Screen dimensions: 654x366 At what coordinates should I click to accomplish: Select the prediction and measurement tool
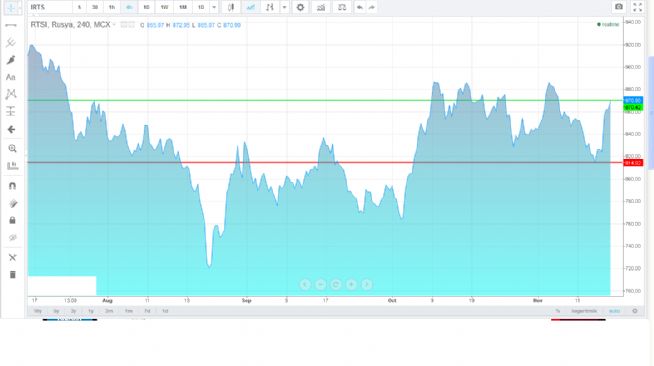(11, 111)
